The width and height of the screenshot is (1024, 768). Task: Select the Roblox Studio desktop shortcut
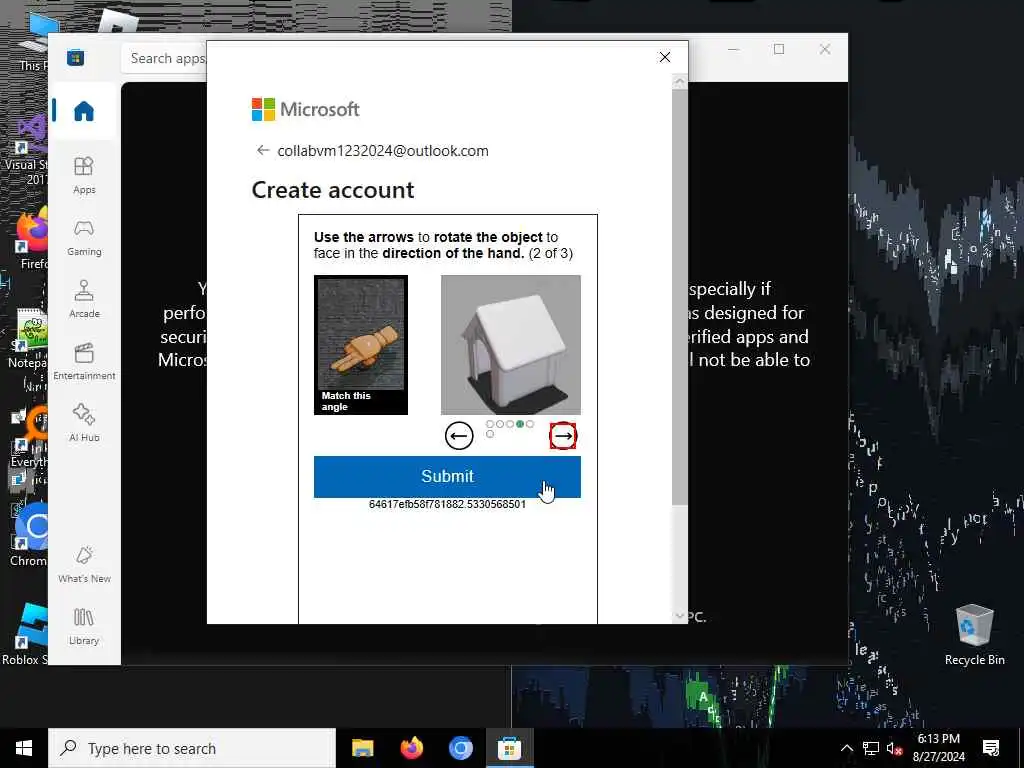pyautogui.click(x=25, y=633)
